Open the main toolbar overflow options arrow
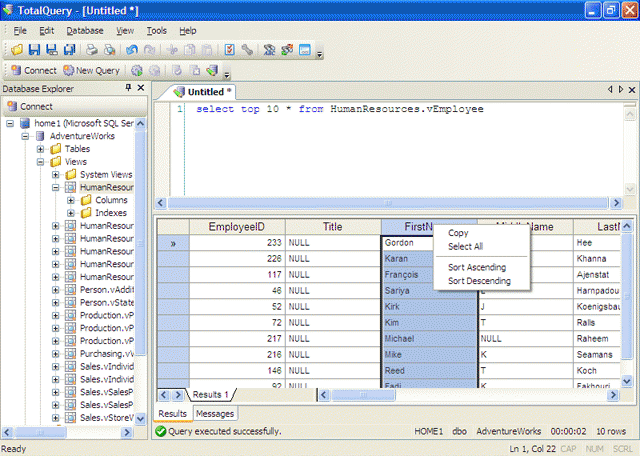Image resolution: width=640 pixels, height=456 pixels. pos(320,54)
